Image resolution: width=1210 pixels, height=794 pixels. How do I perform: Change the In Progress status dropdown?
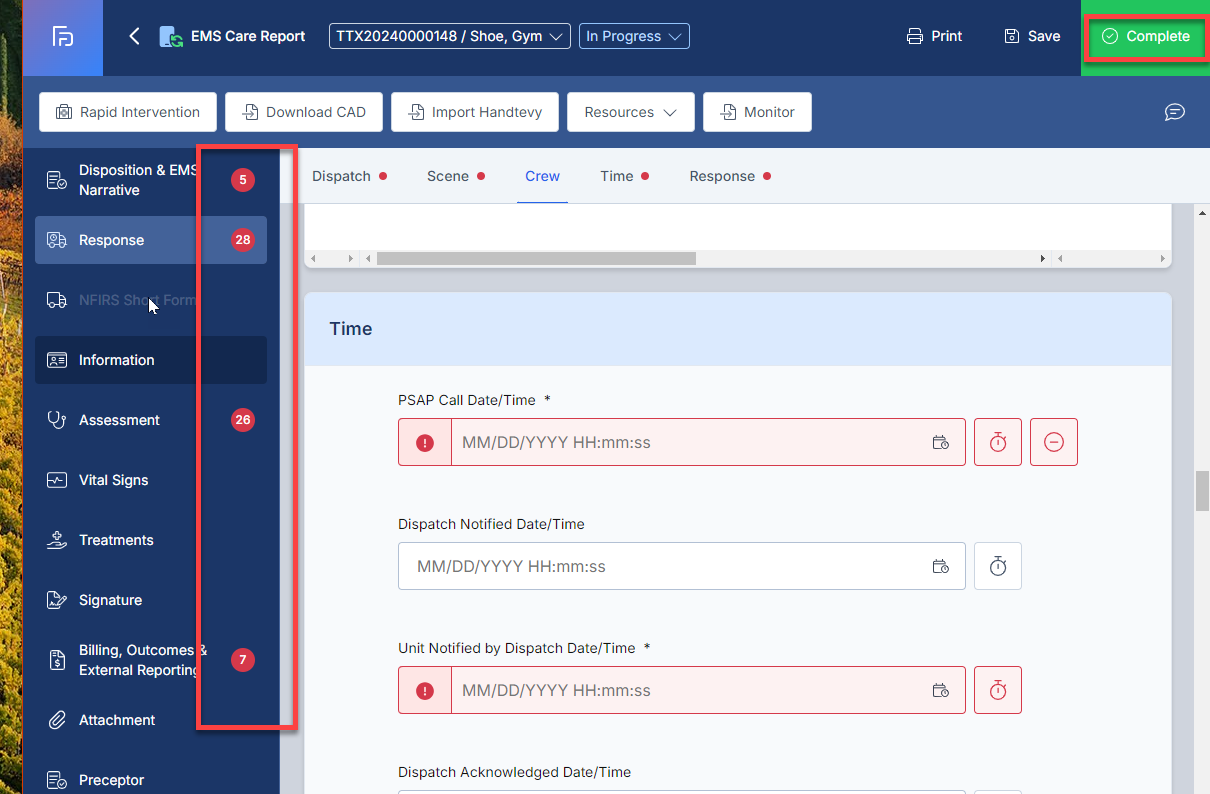(x=634, y=36)
